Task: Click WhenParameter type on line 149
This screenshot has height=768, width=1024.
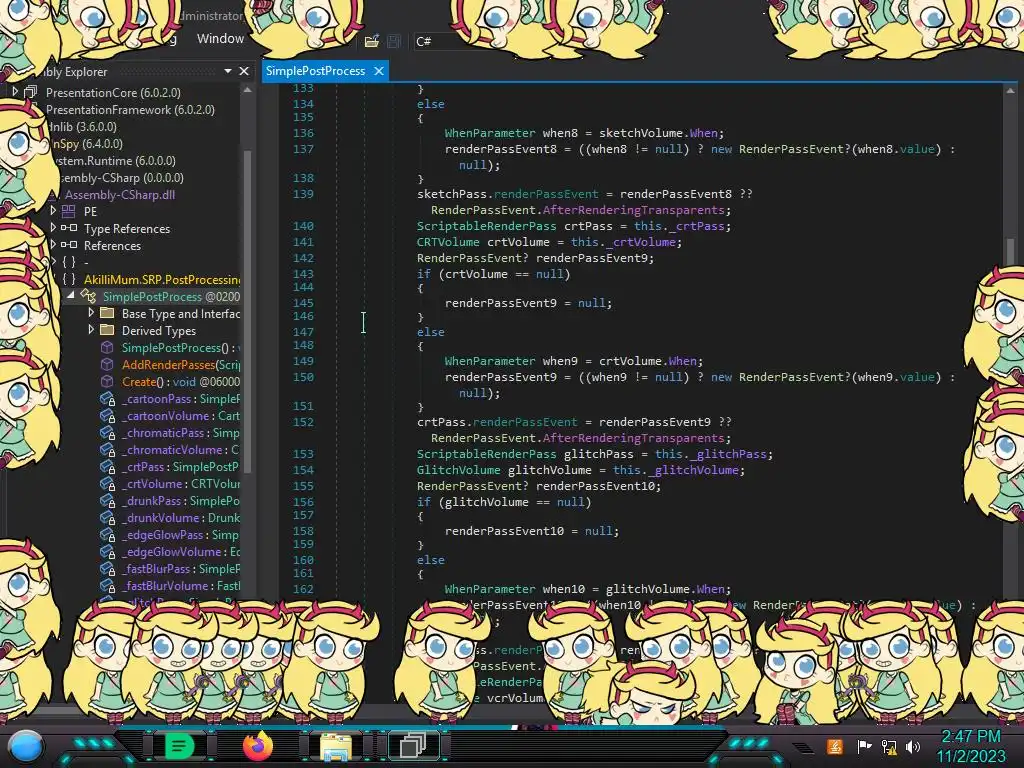Action: tap(490, 360)
